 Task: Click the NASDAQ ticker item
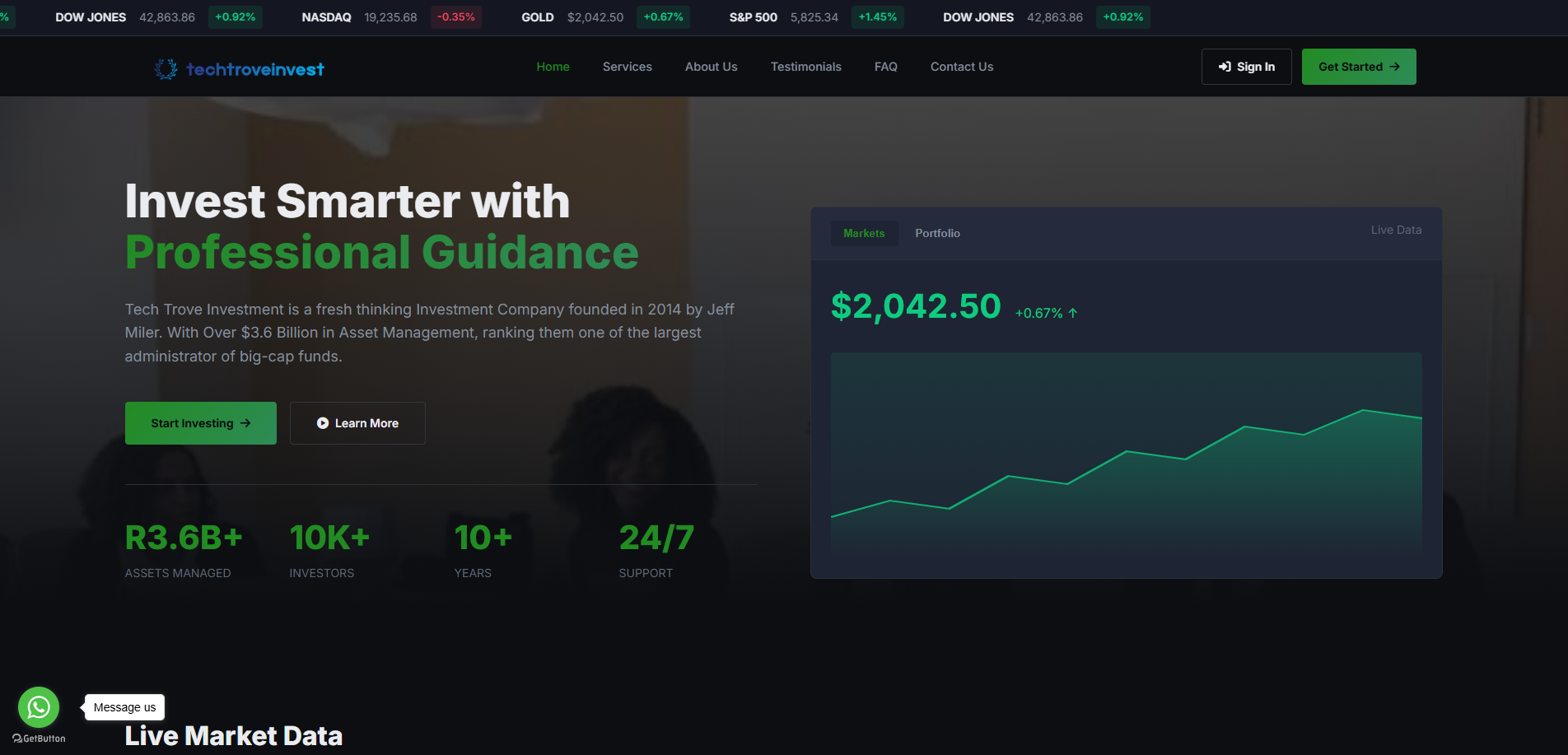(x=391, y=17)
